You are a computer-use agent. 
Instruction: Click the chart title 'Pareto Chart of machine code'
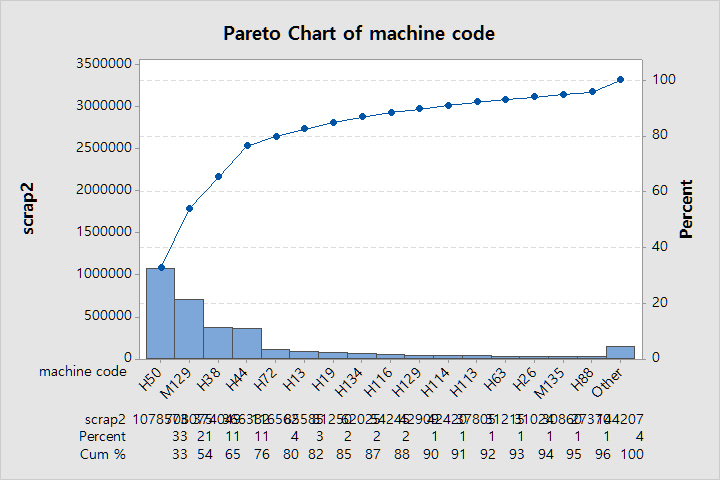point(359,33)
